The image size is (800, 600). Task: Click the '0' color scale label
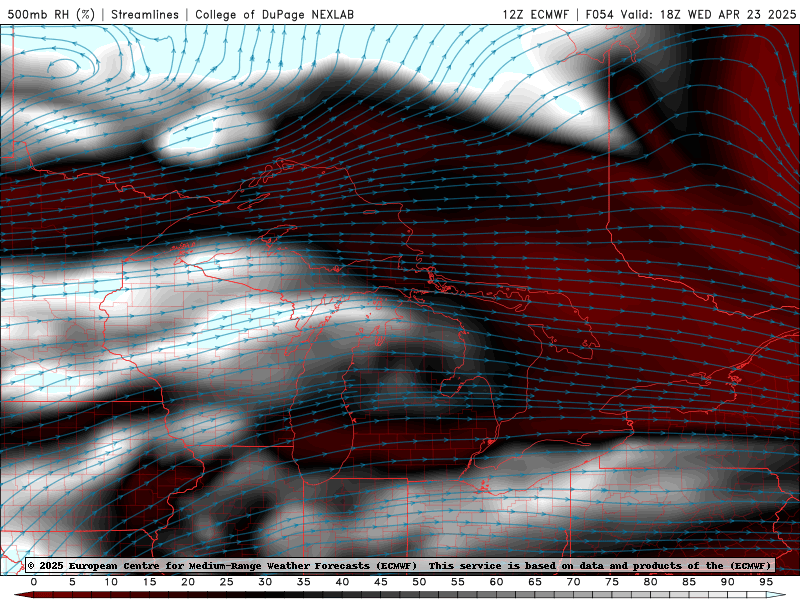tap(34, 582)
